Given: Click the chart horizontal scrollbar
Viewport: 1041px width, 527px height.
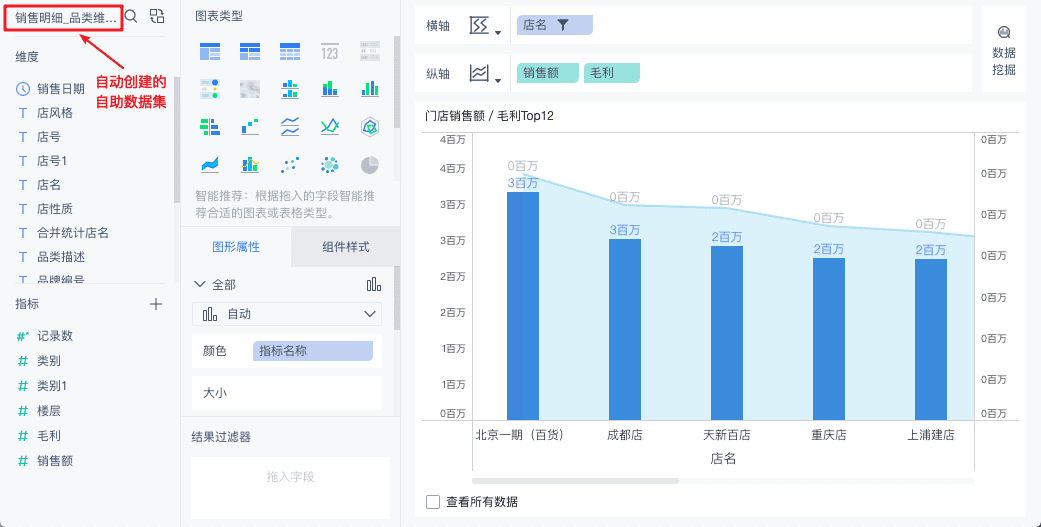Looking at the screenshot, I should pyautogui.click(x=575, y=480).
